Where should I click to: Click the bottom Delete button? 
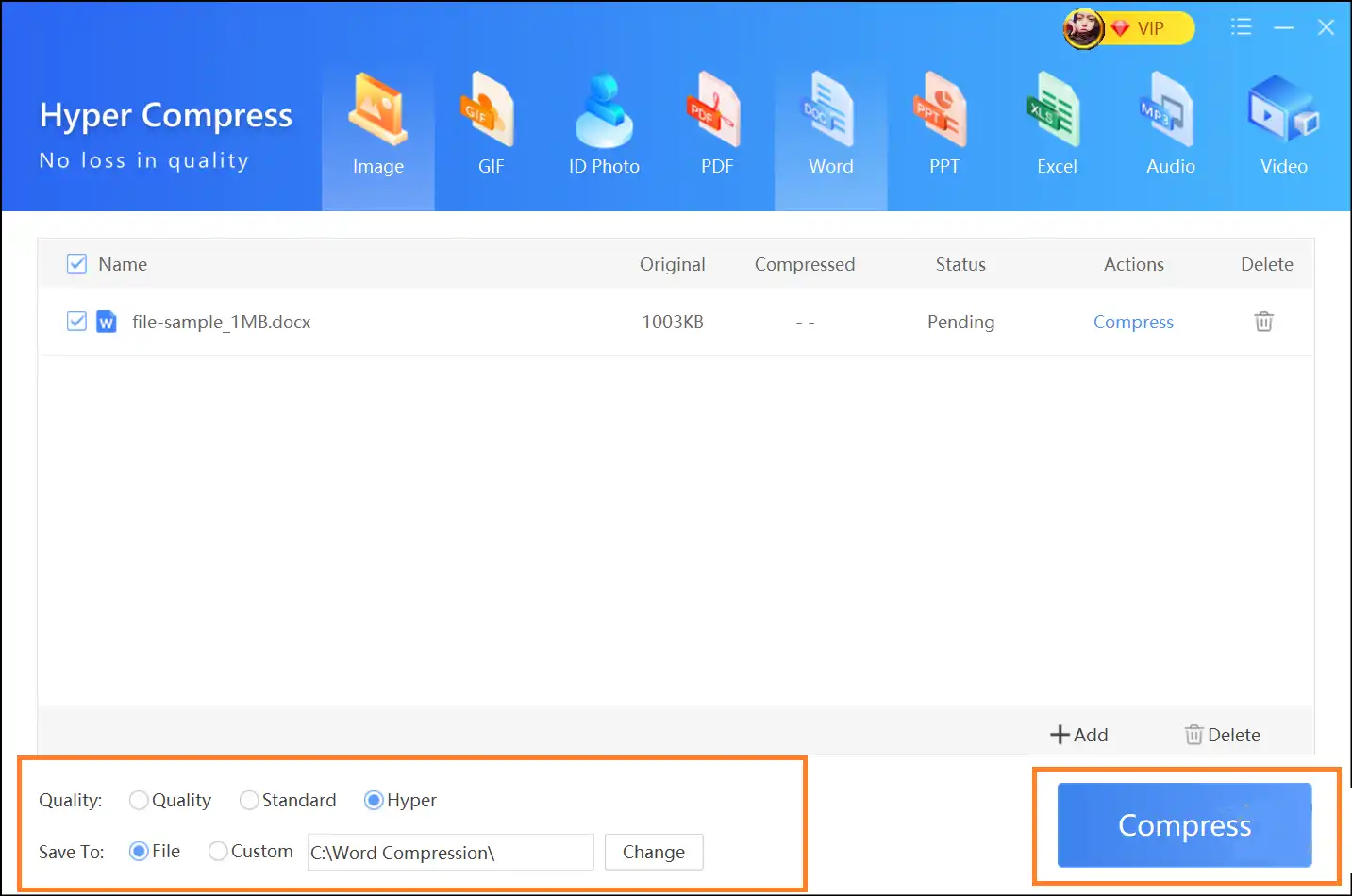pos(1223,735)
